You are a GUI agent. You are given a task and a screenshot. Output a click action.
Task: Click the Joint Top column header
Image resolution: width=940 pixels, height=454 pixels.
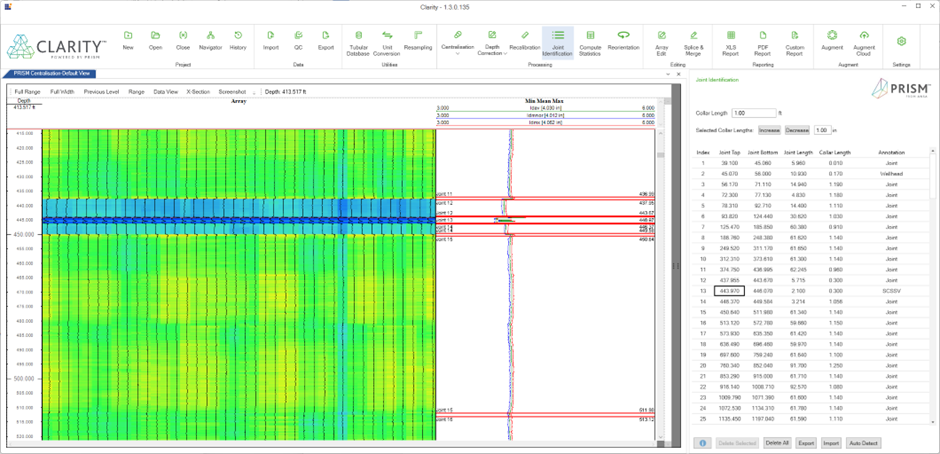(x=729, y=152)
